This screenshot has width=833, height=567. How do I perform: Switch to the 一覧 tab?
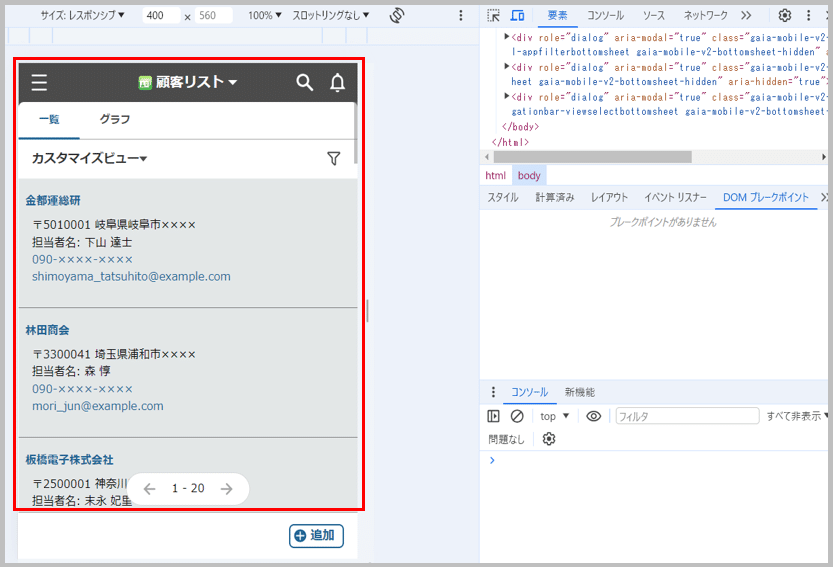tap(49, 120)
